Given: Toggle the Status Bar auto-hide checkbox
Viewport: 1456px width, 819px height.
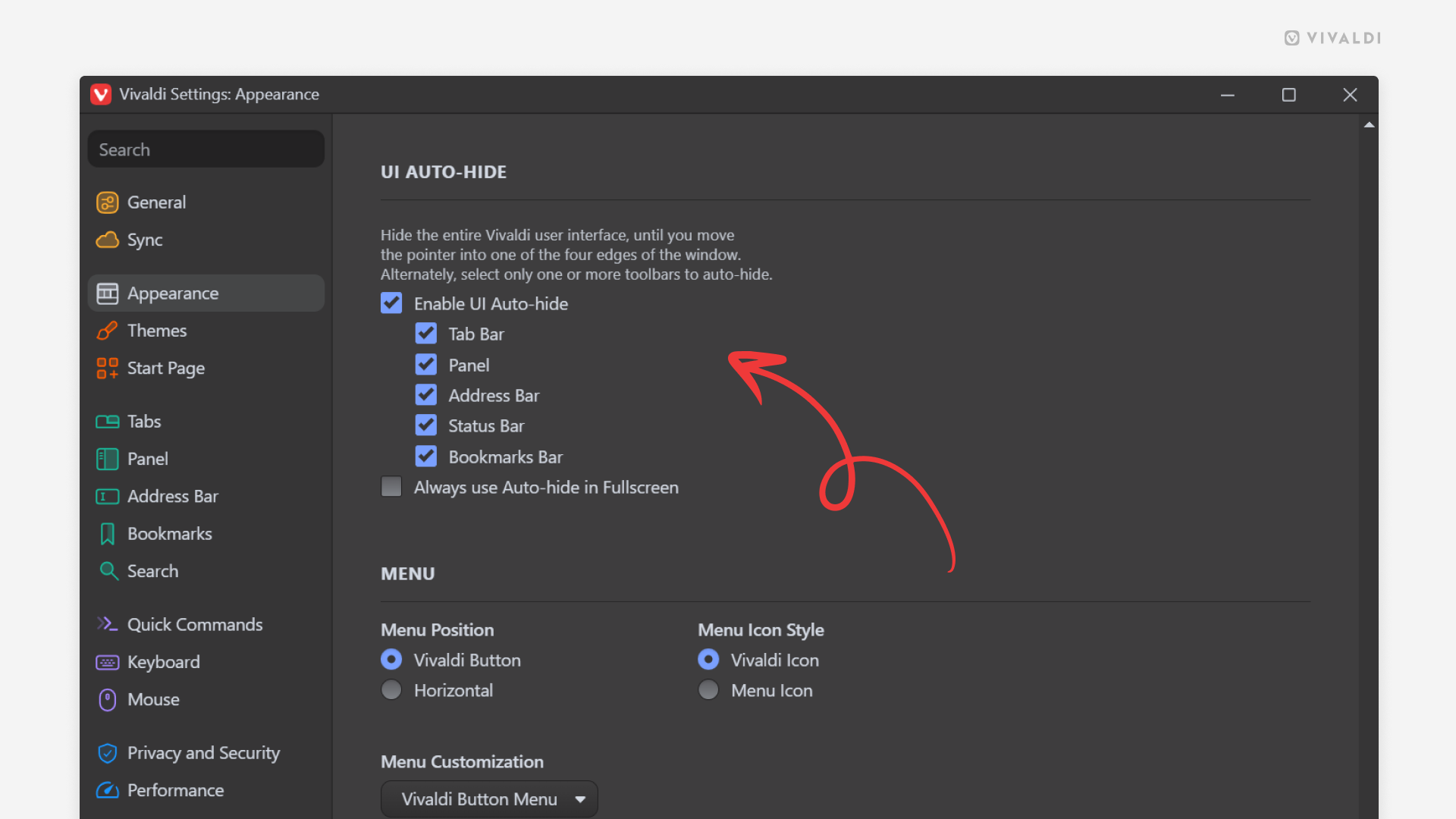Looking at the screenshot, I should 426,425.
